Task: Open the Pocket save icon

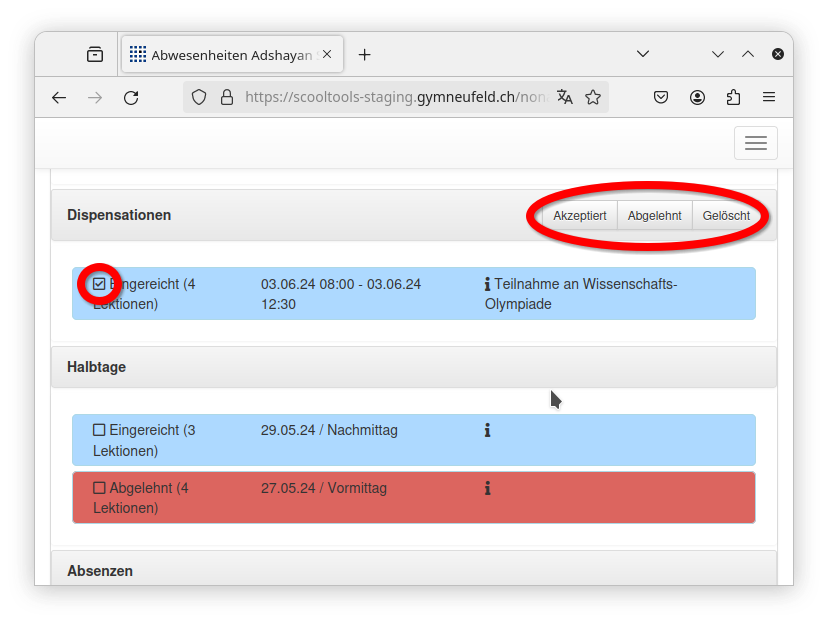Action: 661,97
